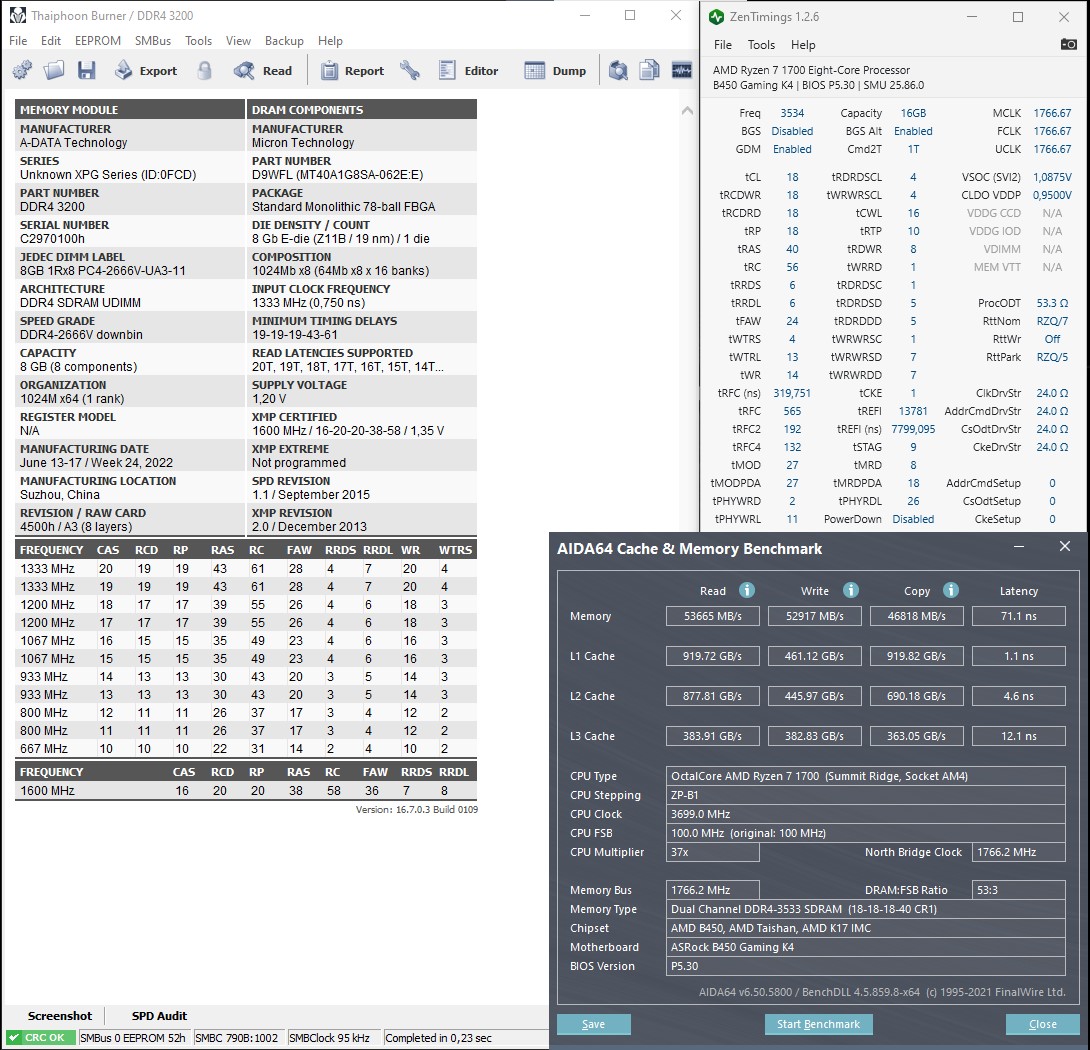Open file via the folder icon
The width and height of the screenshot is (1090, 1050).
54,70
